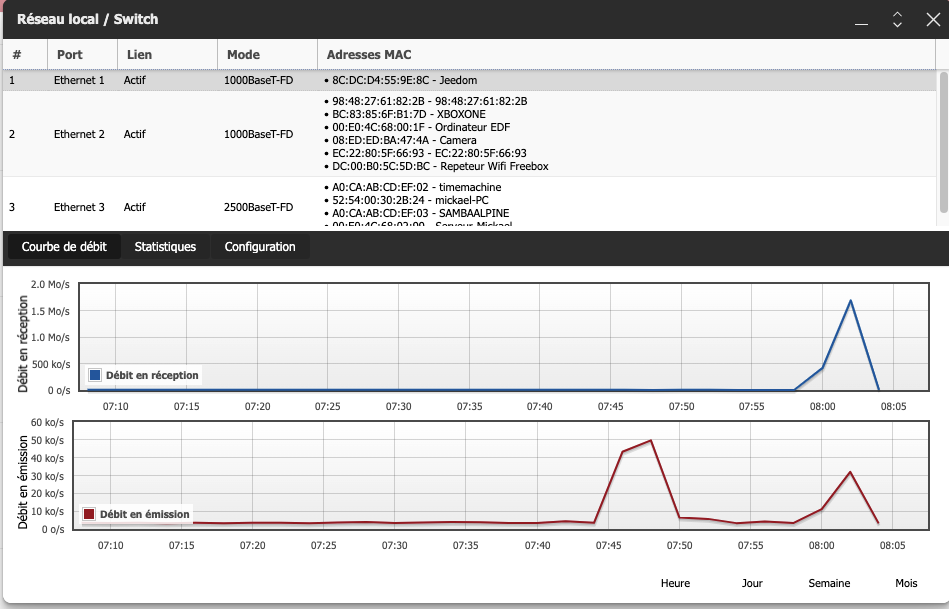Open the Configuration tab
Screen dimensions: 949x609
[x=260, y=247]
